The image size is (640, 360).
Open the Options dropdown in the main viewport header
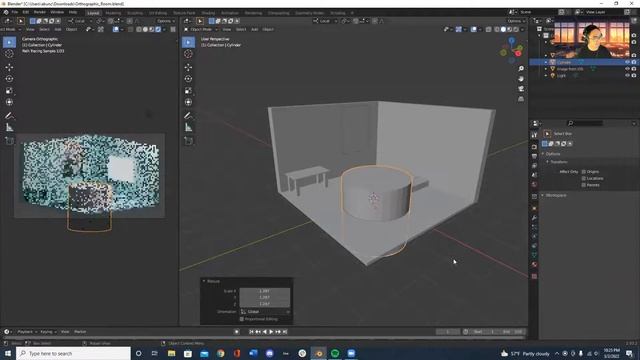pos(516,21)
